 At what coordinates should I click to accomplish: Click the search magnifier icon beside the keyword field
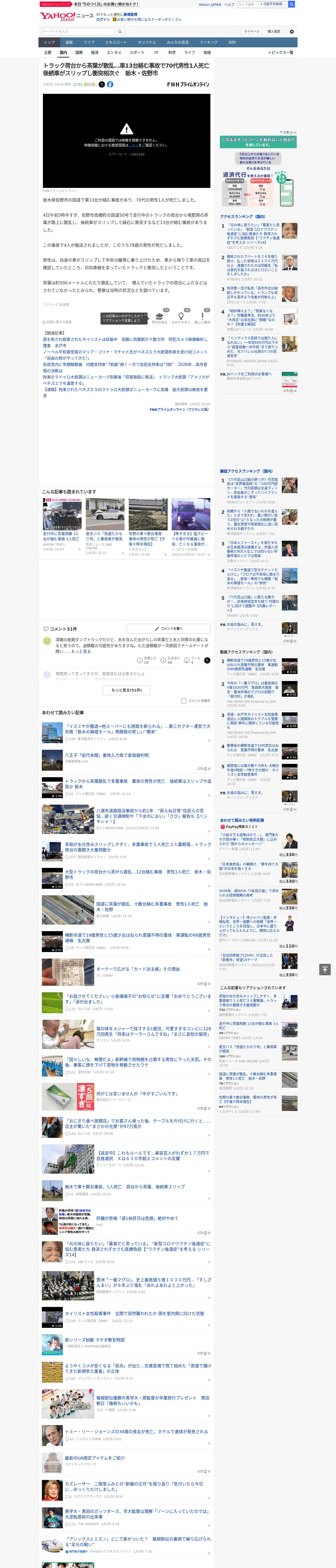click(120, 32)
